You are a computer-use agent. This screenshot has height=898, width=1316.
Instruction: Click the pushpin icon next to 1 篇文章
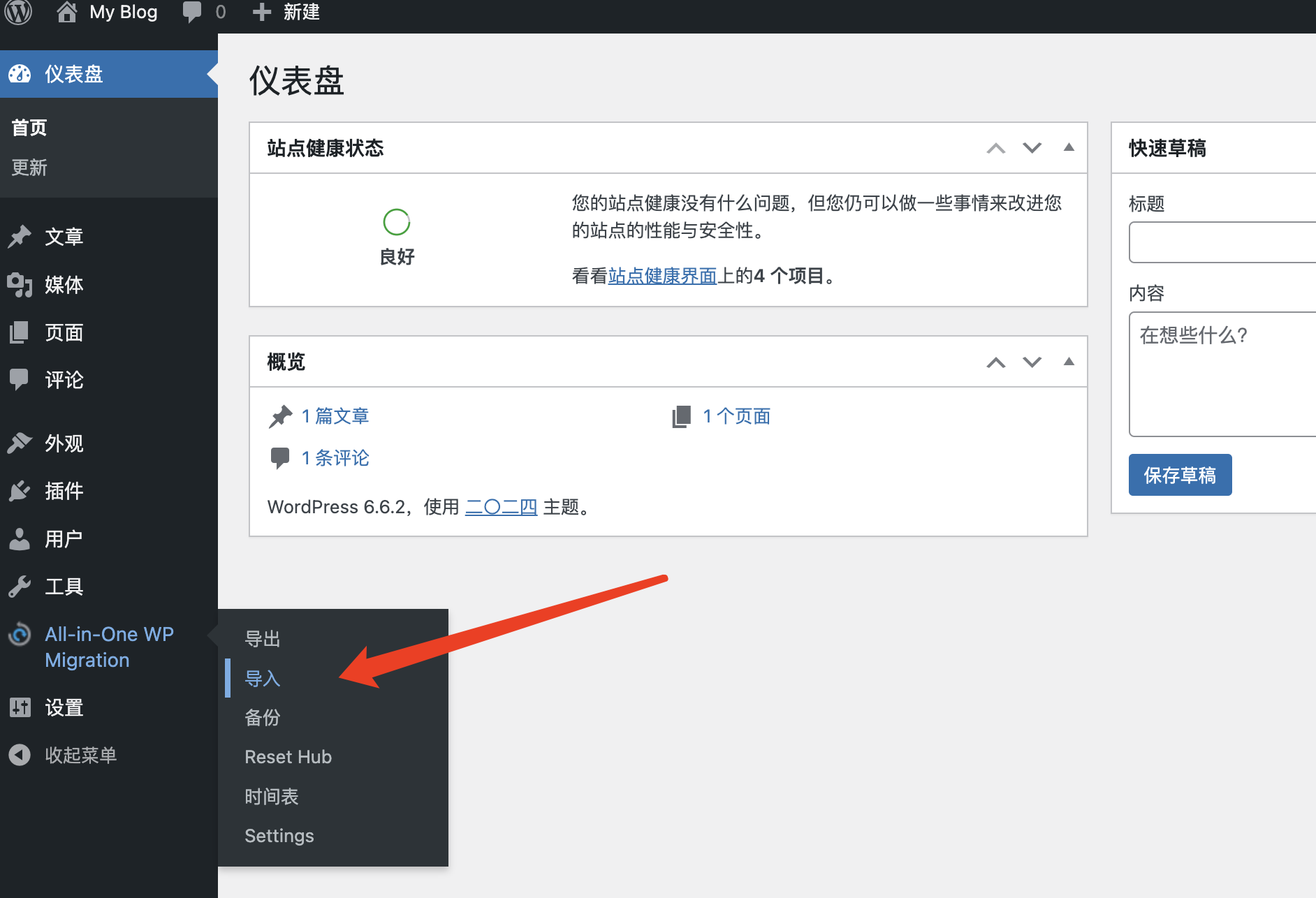tap(281, 416)
